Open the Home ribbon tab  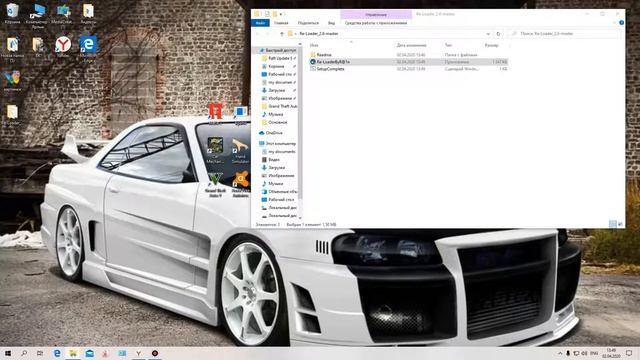point(281,23)
